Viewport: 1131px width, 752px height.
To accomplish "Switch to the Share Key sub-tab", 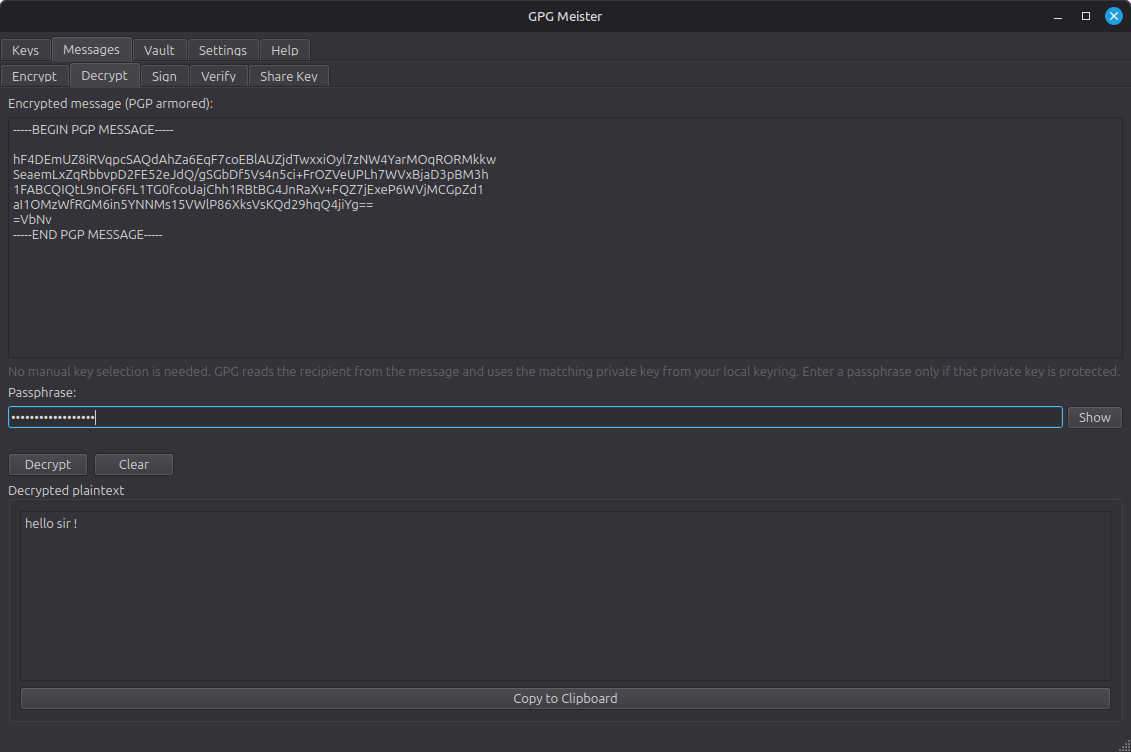I will (x=289, y=76).
